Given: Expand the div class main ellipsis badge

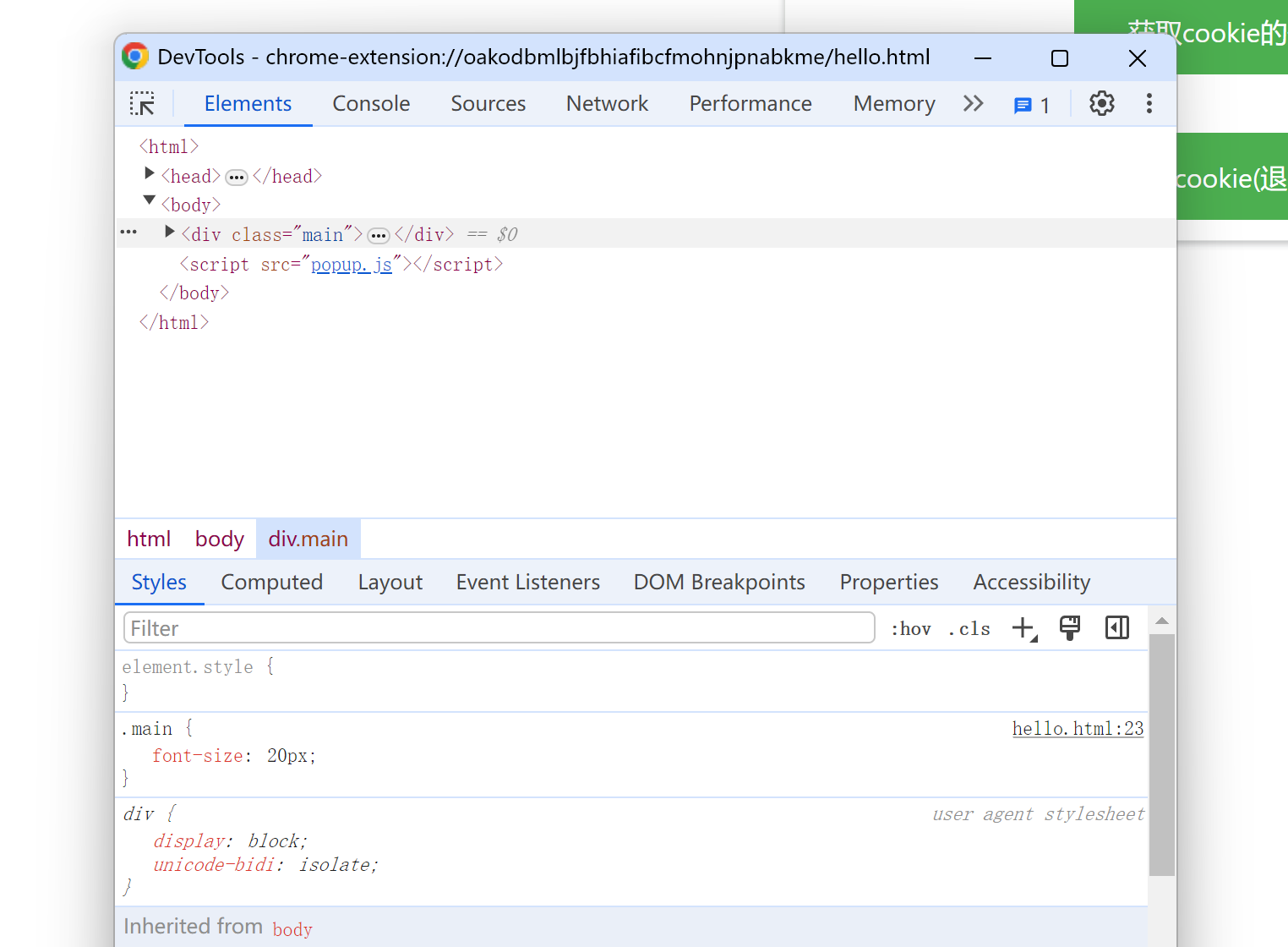Looking at the screenshot, I should (x=379, y=236).
